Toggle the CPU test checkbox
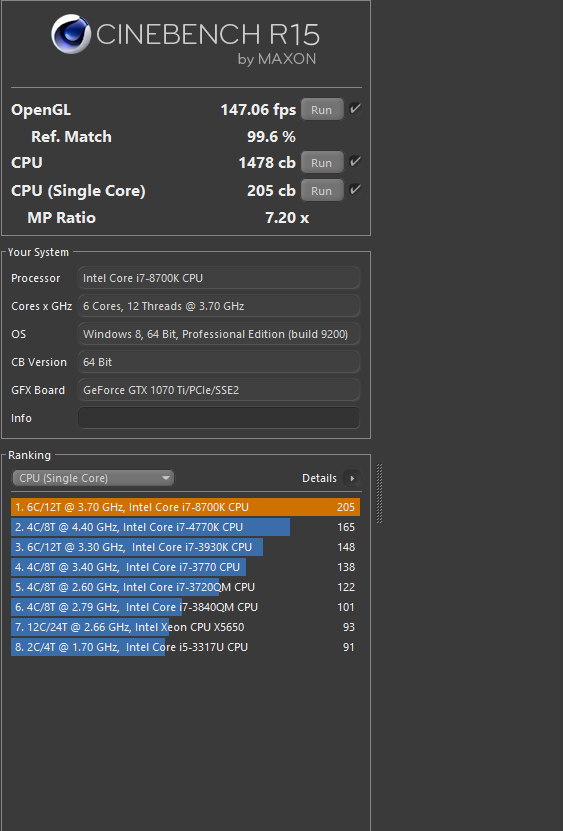 click(x=355, y=162)
